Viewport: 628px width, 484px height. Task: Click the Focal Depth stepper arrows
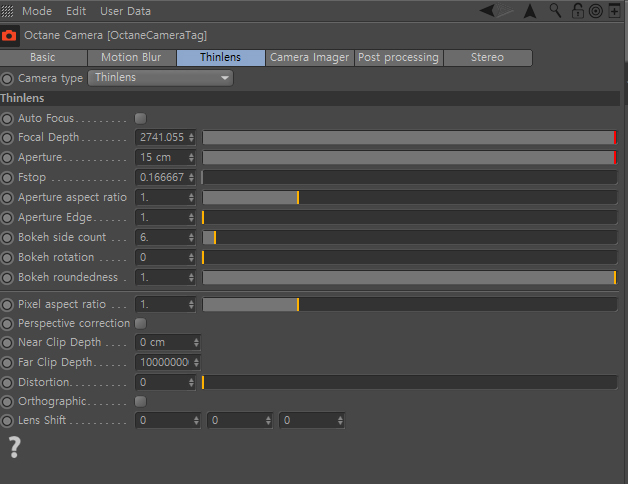tap(191, 137)
